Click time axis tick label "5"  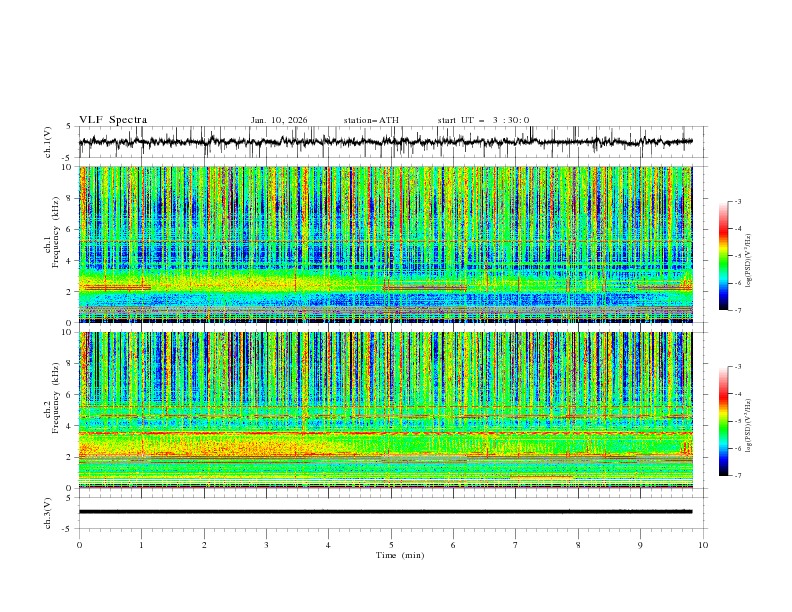(x=391, y=545)
